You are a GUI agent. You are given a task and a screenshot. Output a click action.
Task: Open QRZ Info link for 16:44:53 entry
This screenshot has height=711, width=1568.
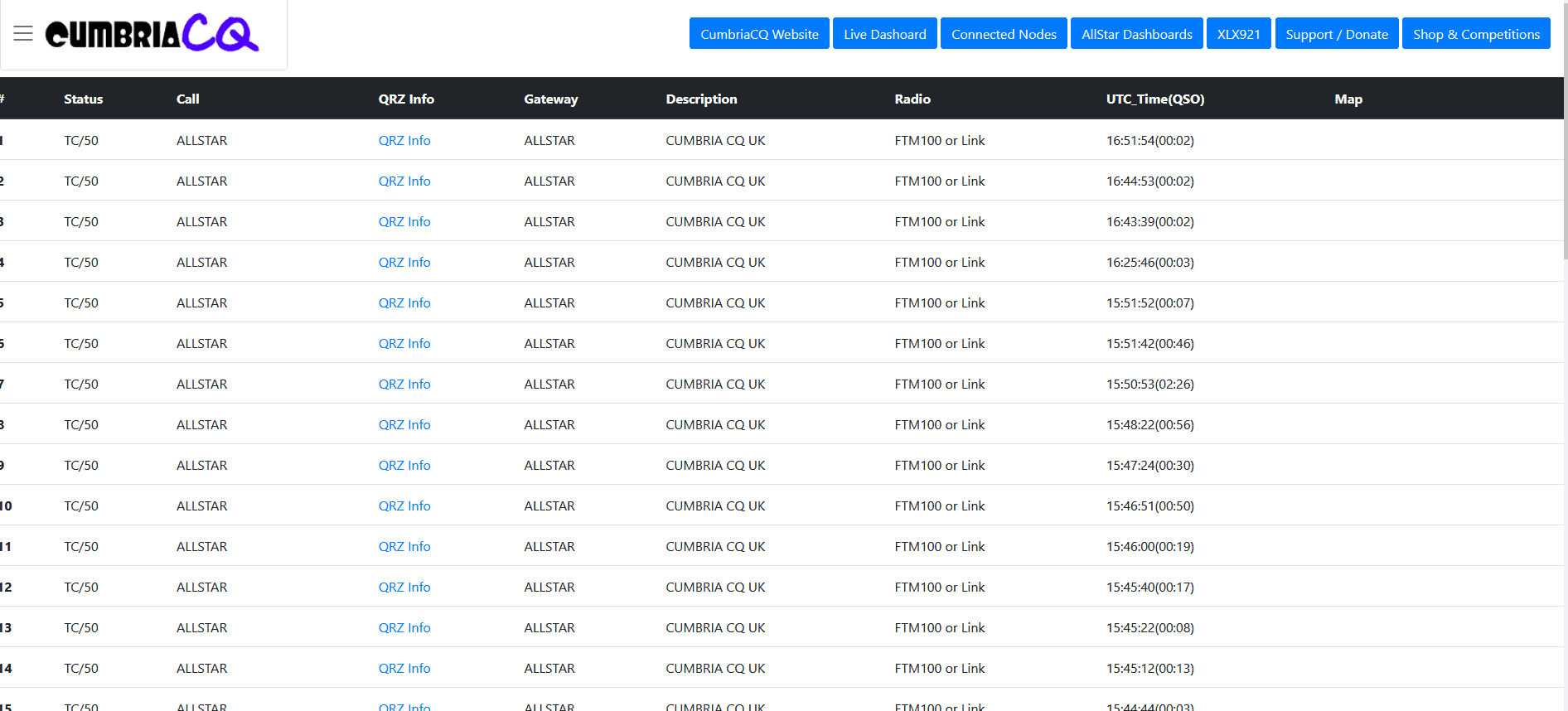click(x=404, y=181)
